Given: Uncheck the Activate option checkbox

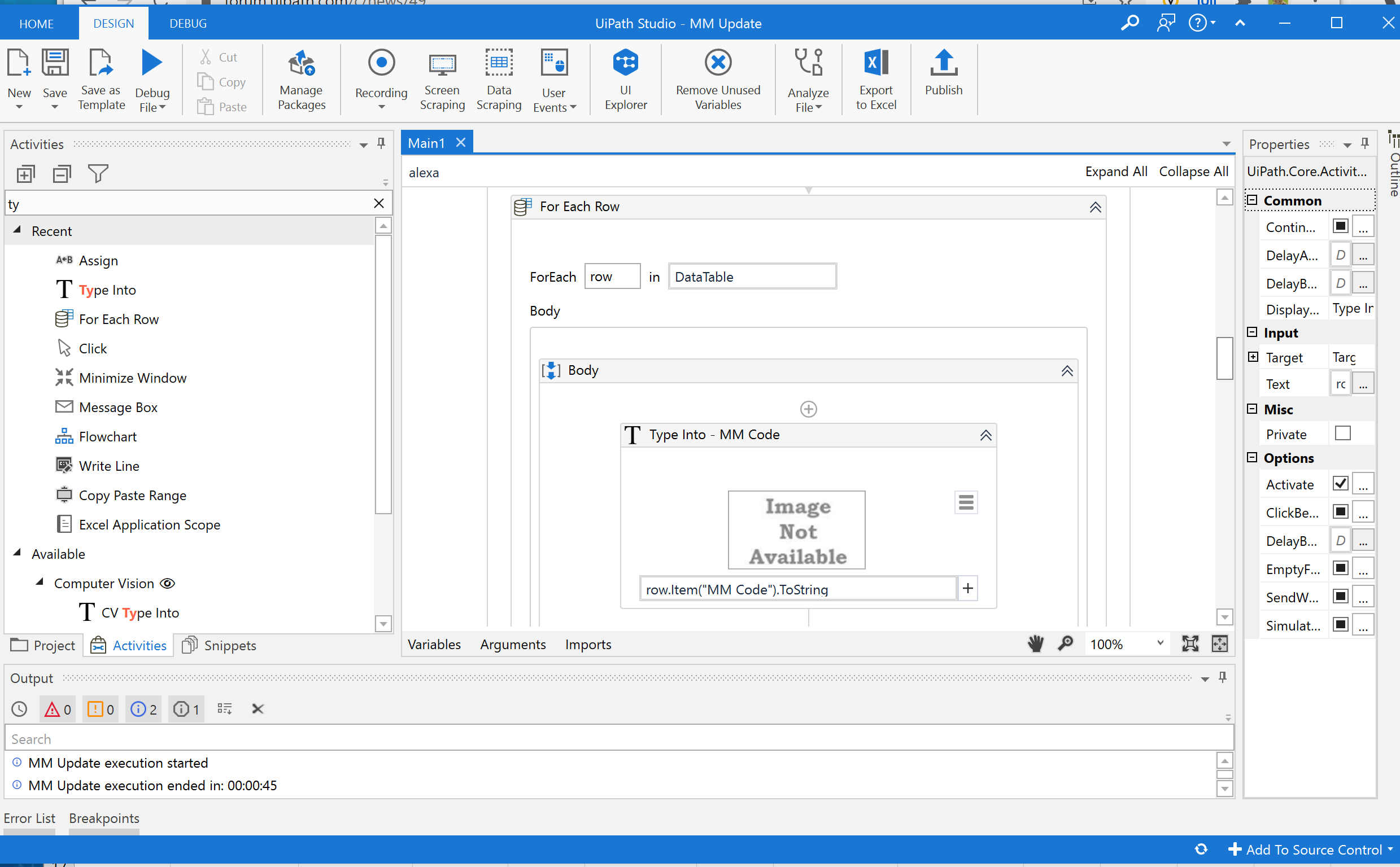Looking at the screenshot, I should click(x=1340, y=484).
